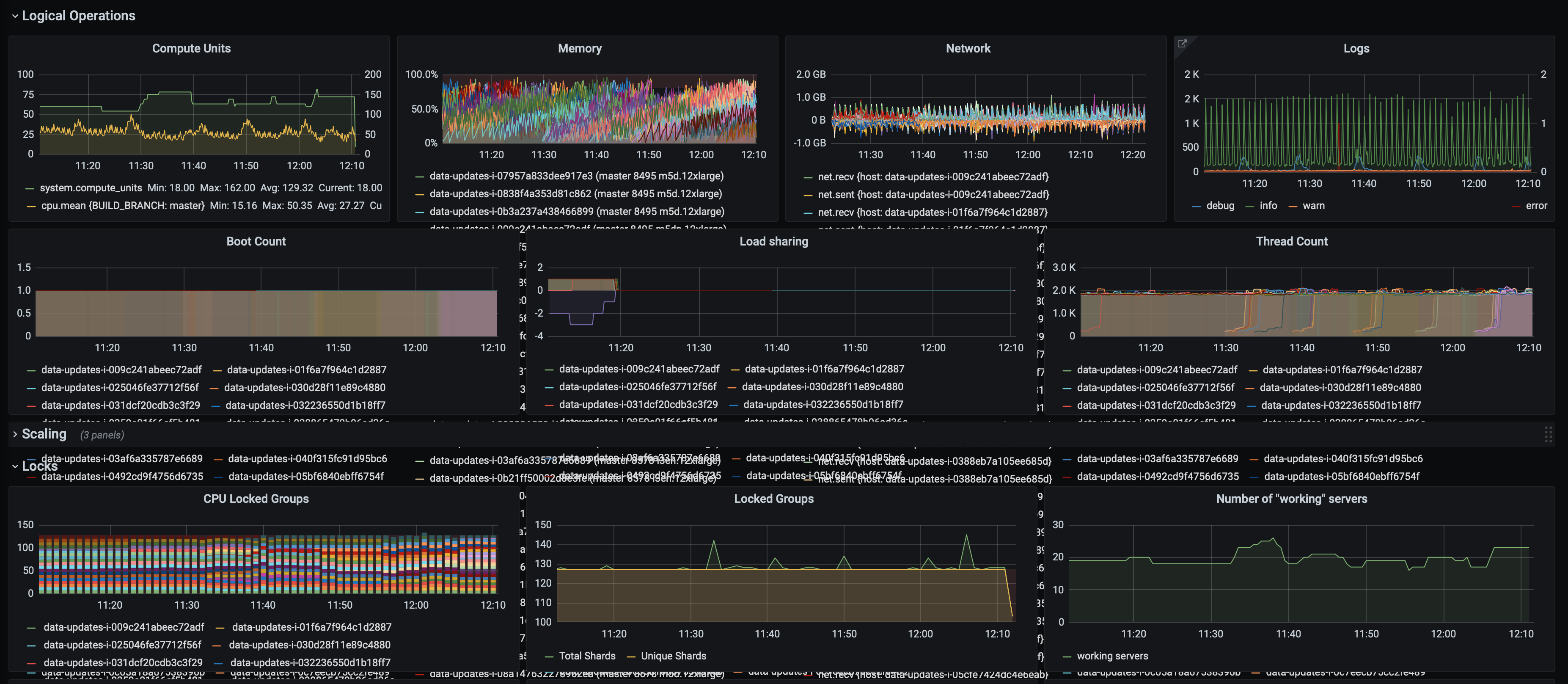Select data-updates-i-031dcf20cdb3c3f29 in CPU Locked Groups legend
This screenshot has height=684, width=1568.
122,663
